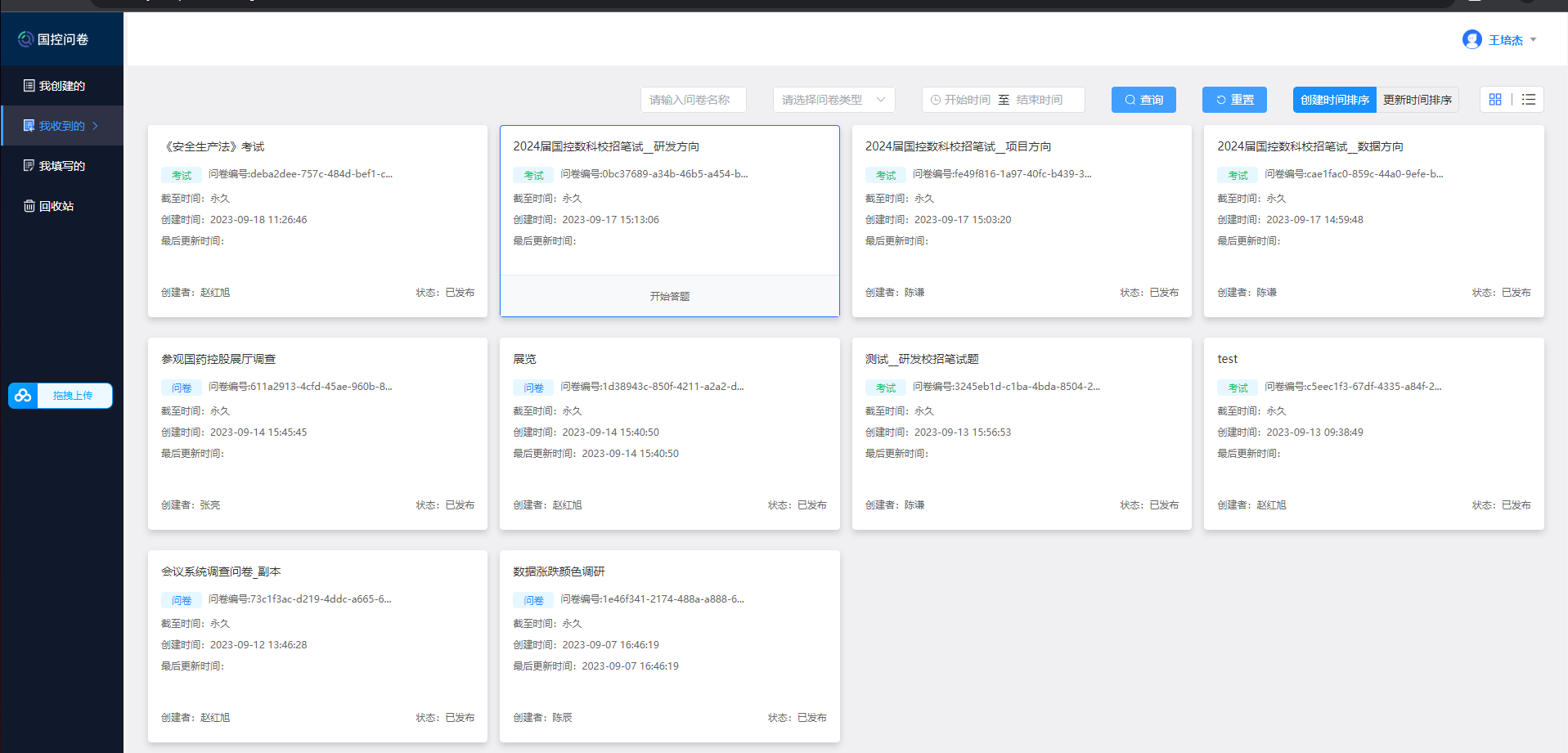Select 我收到的 in sidebar
Screen dimensions: 1568x753
click(61, 126)
